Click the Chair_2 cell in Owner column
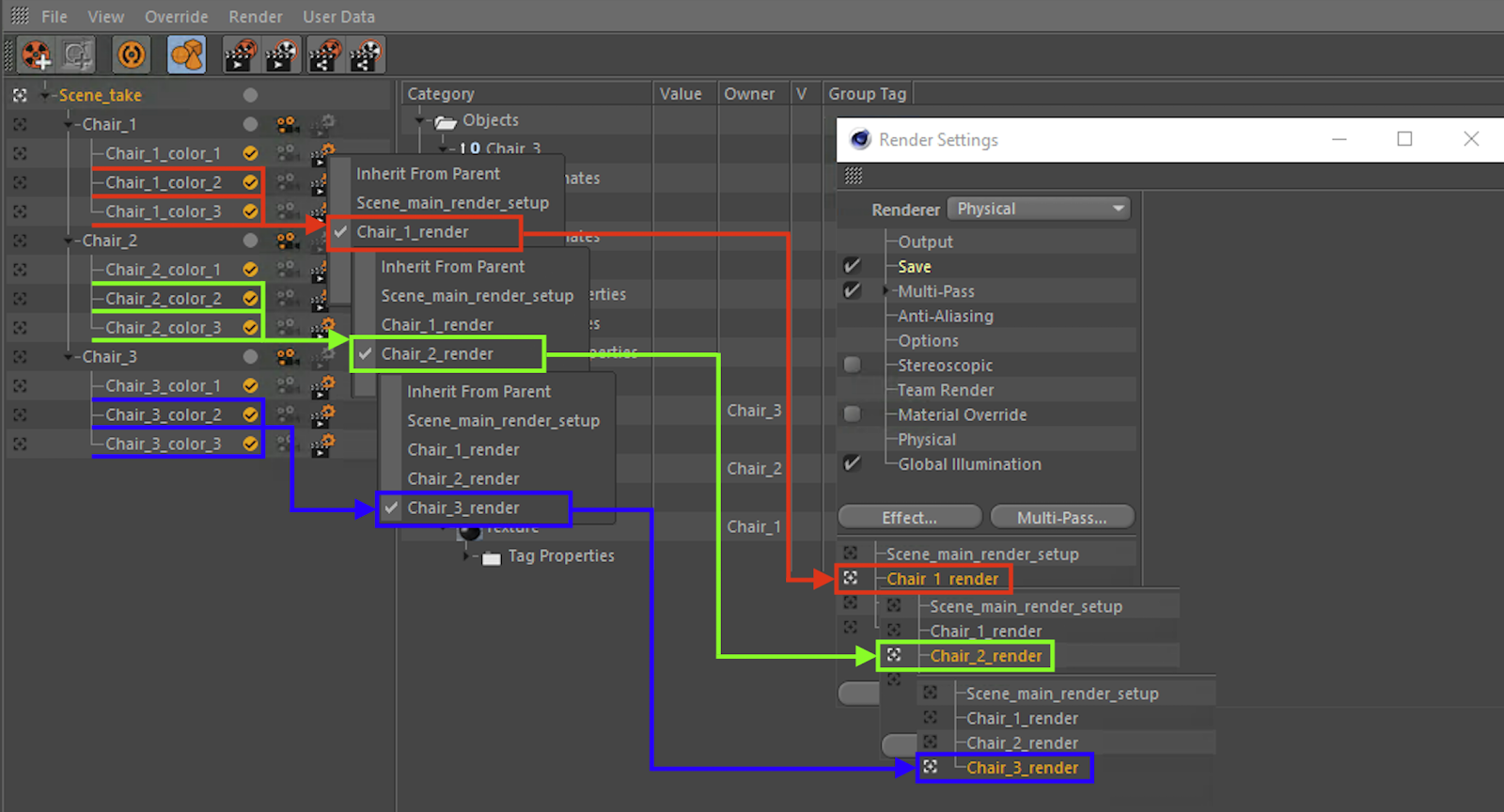This screenshot has height=812, width=1504. (754, 469)
